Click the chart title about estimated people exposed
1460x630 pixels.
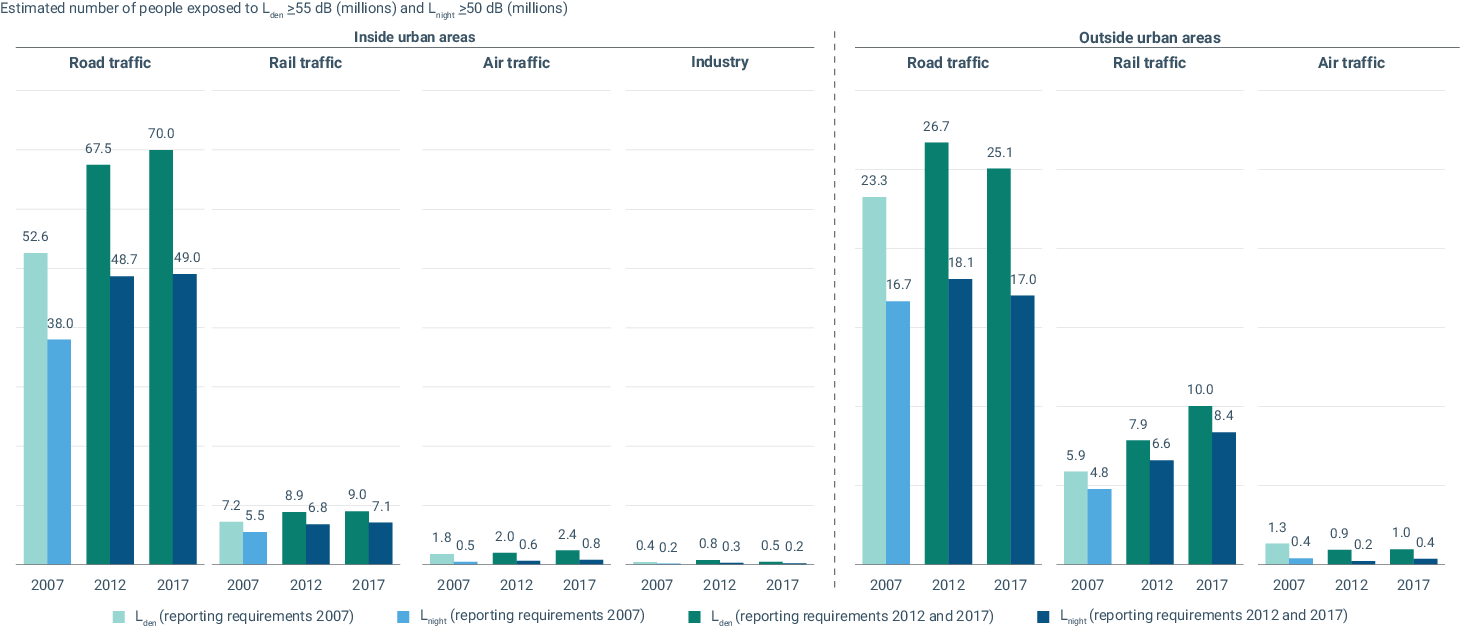(x=284, y=9)
